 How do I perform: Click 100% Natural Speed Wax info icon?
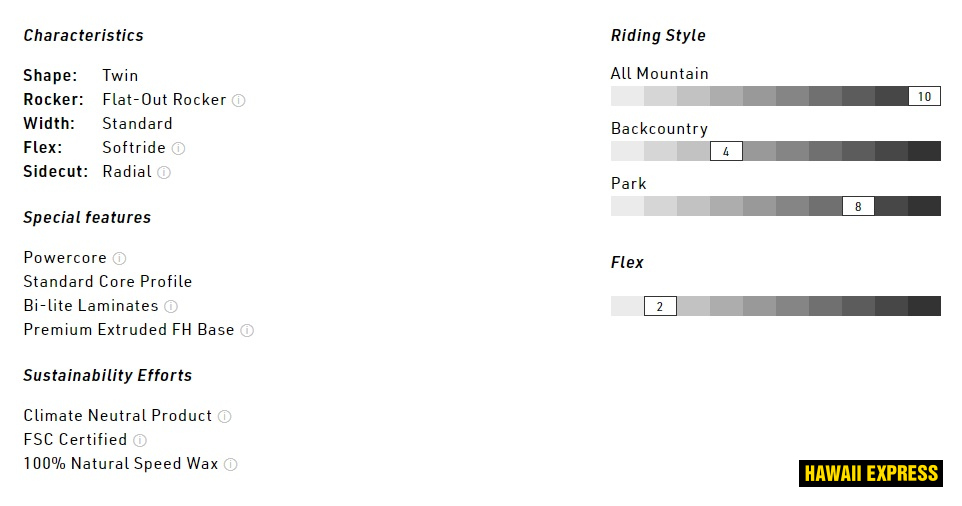point(231,464)
